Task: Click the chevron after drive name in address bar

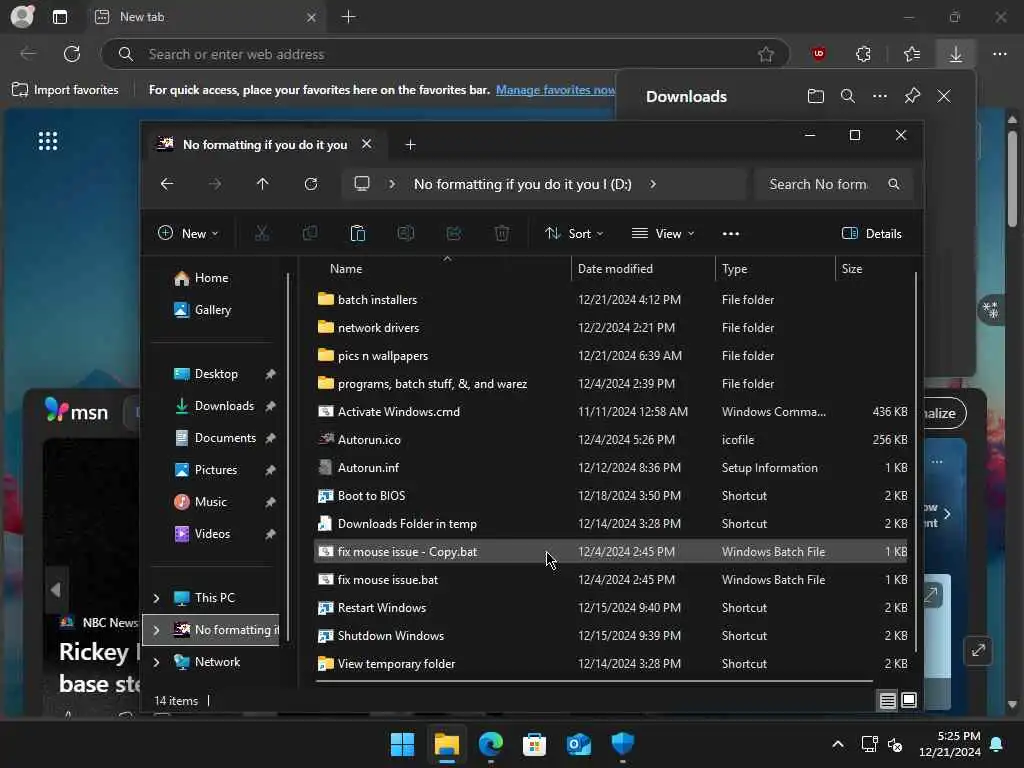Action: click(x=653, y=184)
